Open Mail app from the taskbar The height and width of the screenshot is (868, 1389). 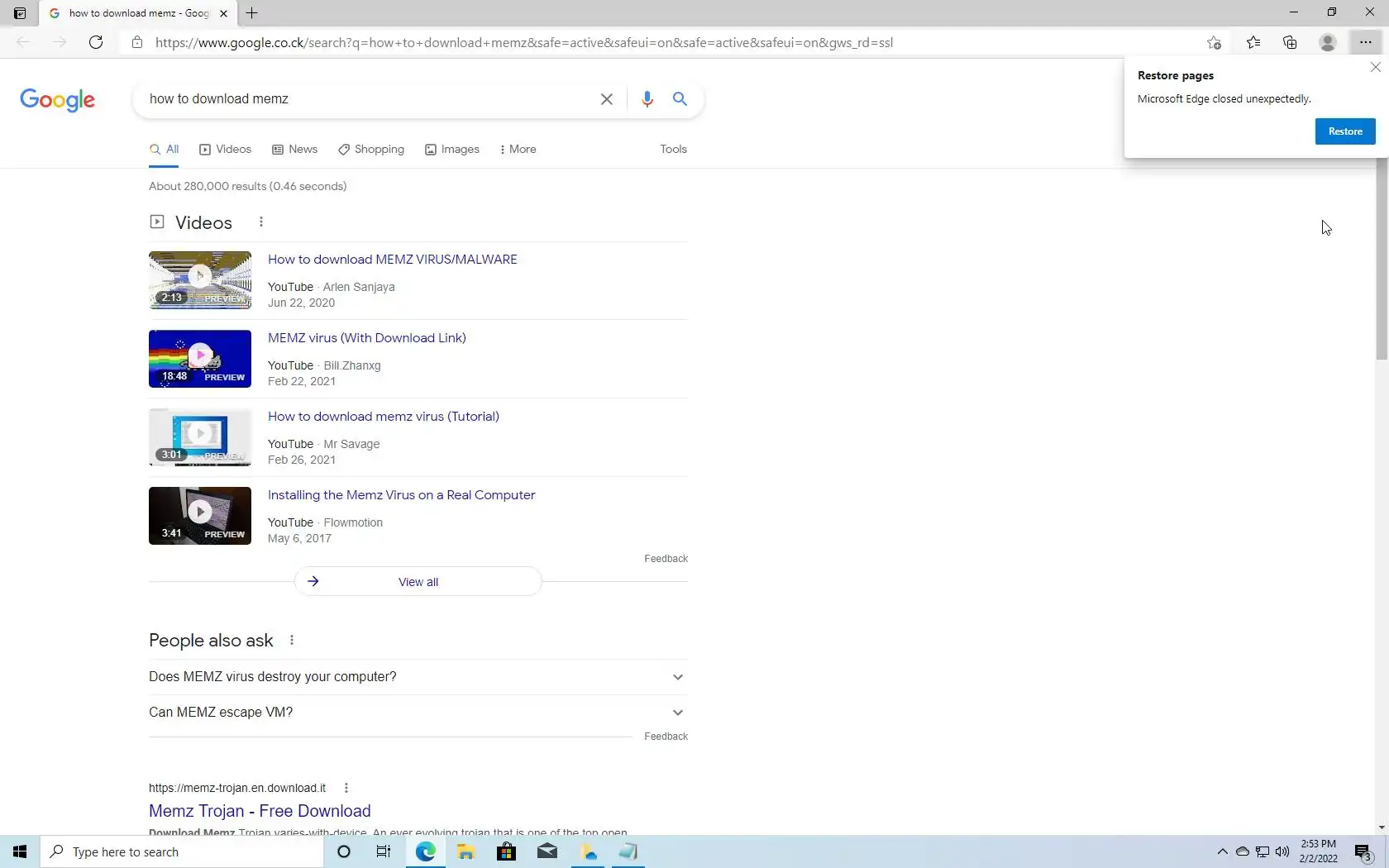(x=547, y=852)
